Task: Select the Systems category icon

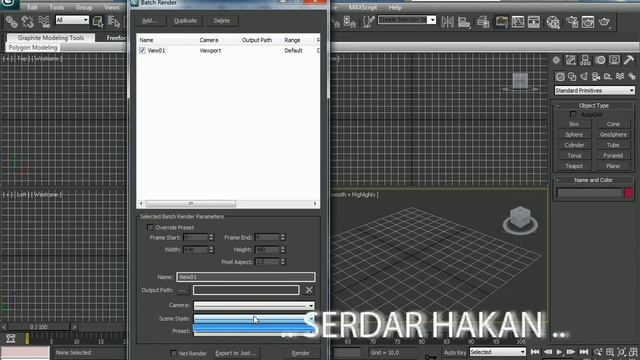Action: click(632, 76)
